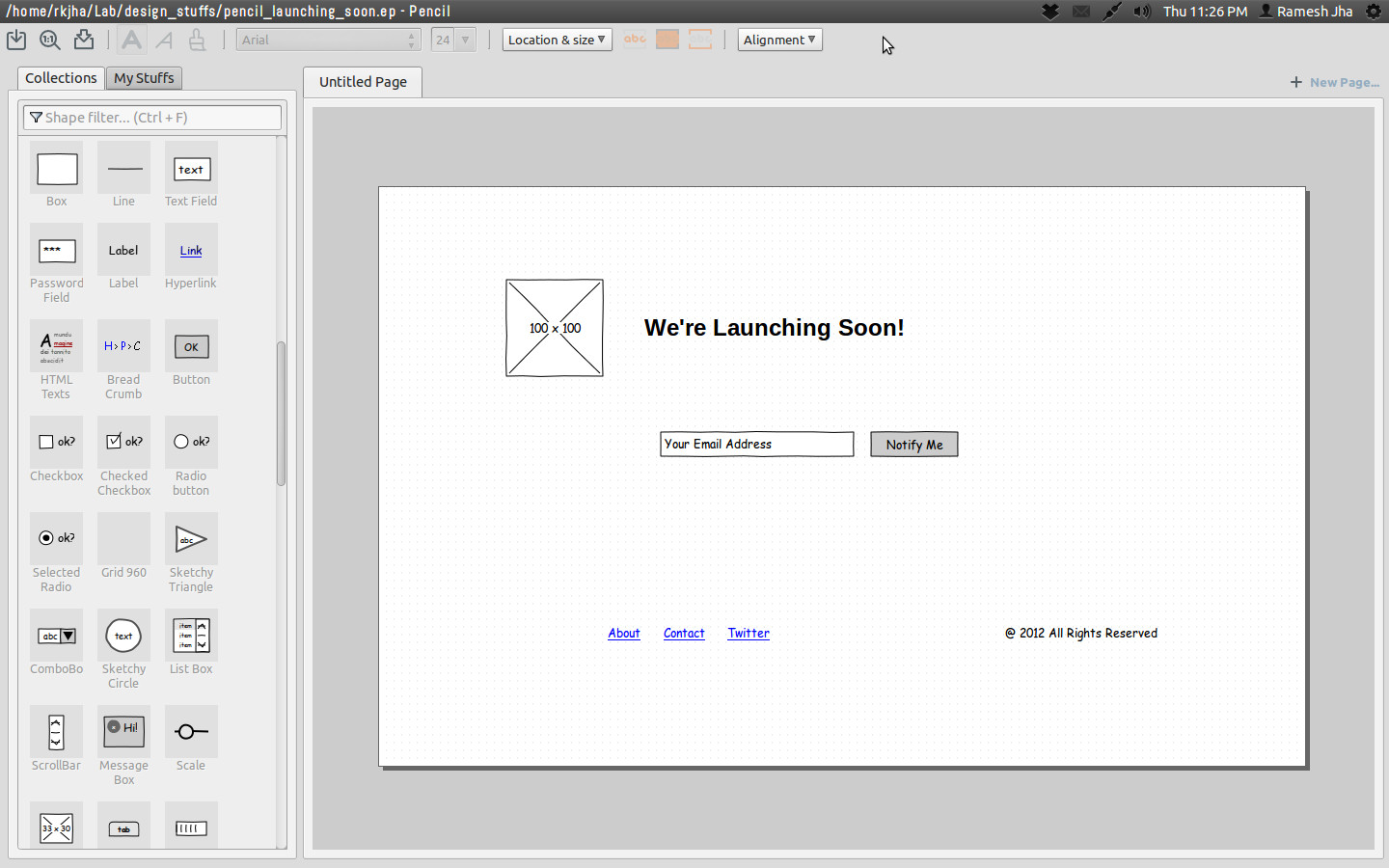Open the Alignment dropdown
The image size is (1389, 868).
(x=779, y=40)
